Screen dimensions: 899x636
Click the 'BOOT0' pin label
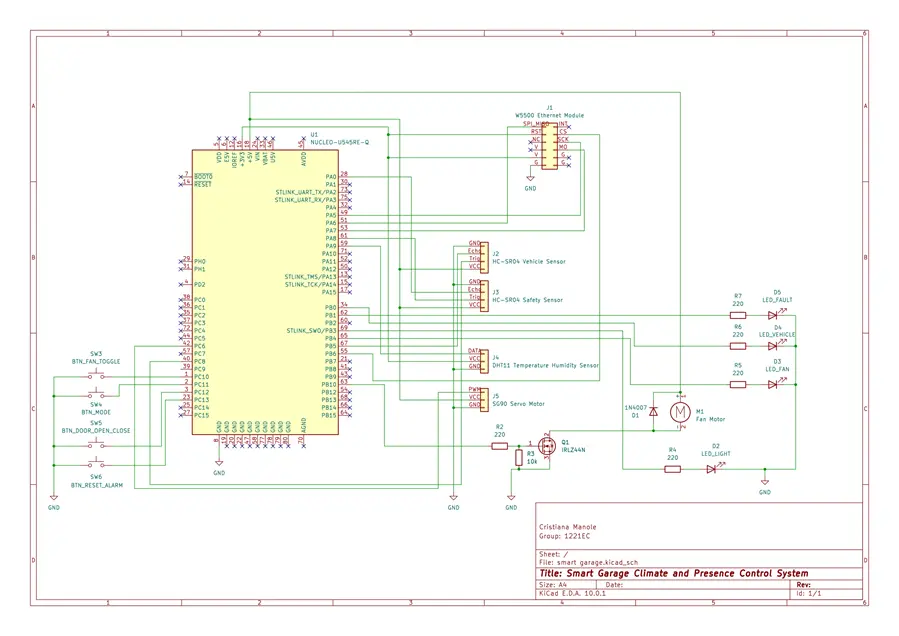tap(203, 177)
